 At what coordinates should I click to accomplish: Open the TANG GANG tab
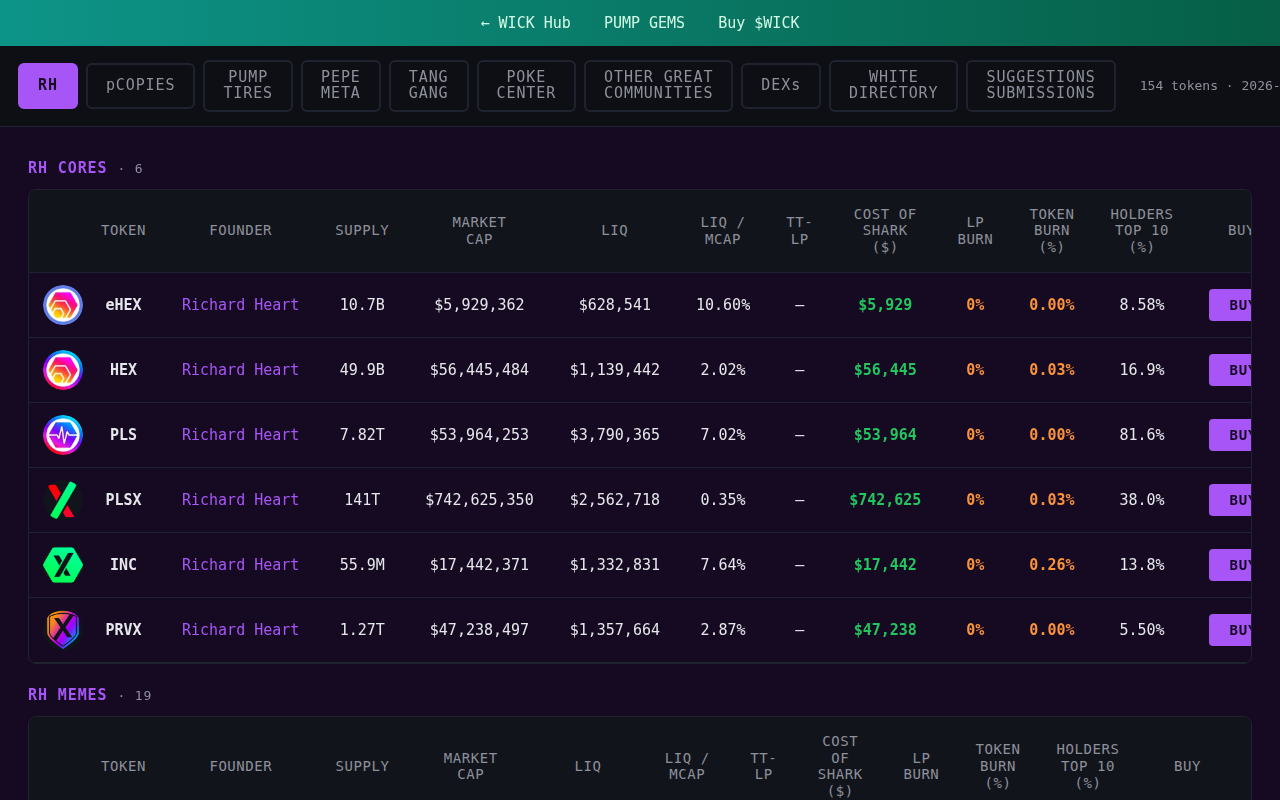click(x=429, y=86)
